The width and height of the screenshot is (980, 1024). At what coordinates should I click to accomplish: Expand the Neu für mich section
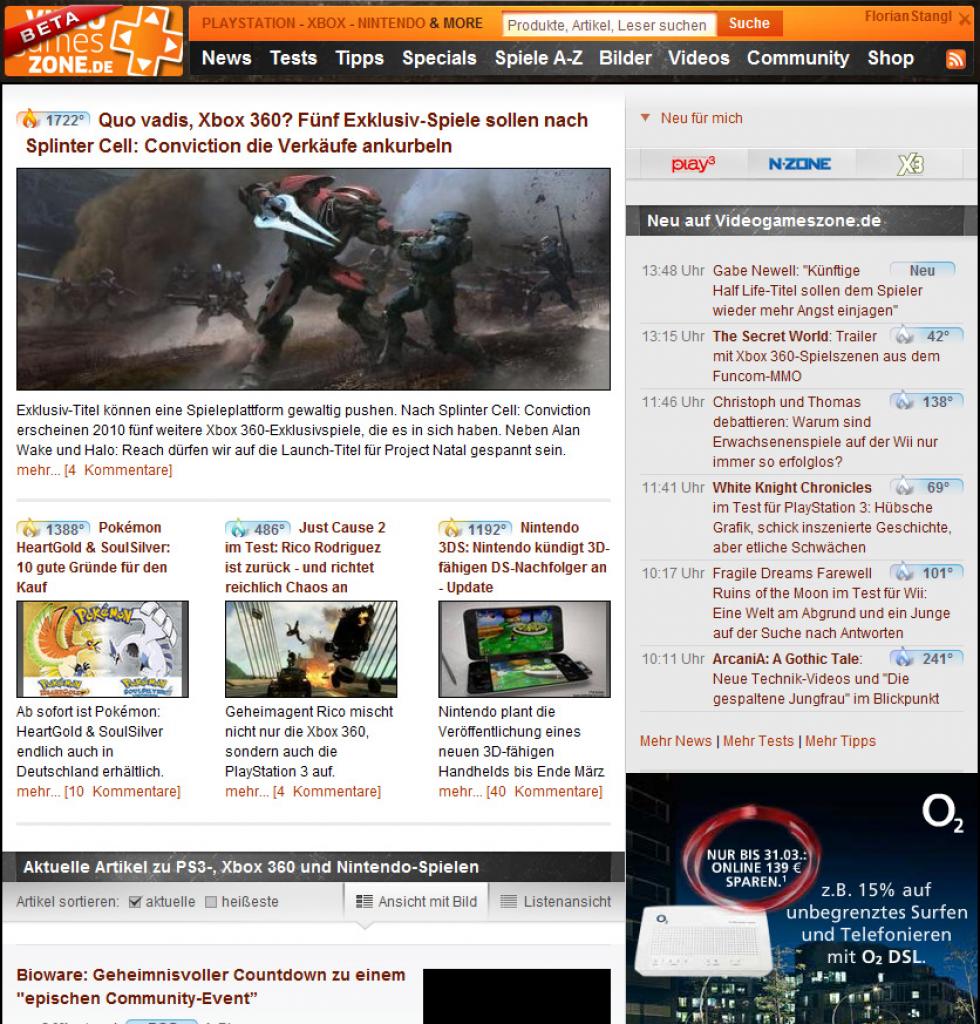tap(692, 118)
